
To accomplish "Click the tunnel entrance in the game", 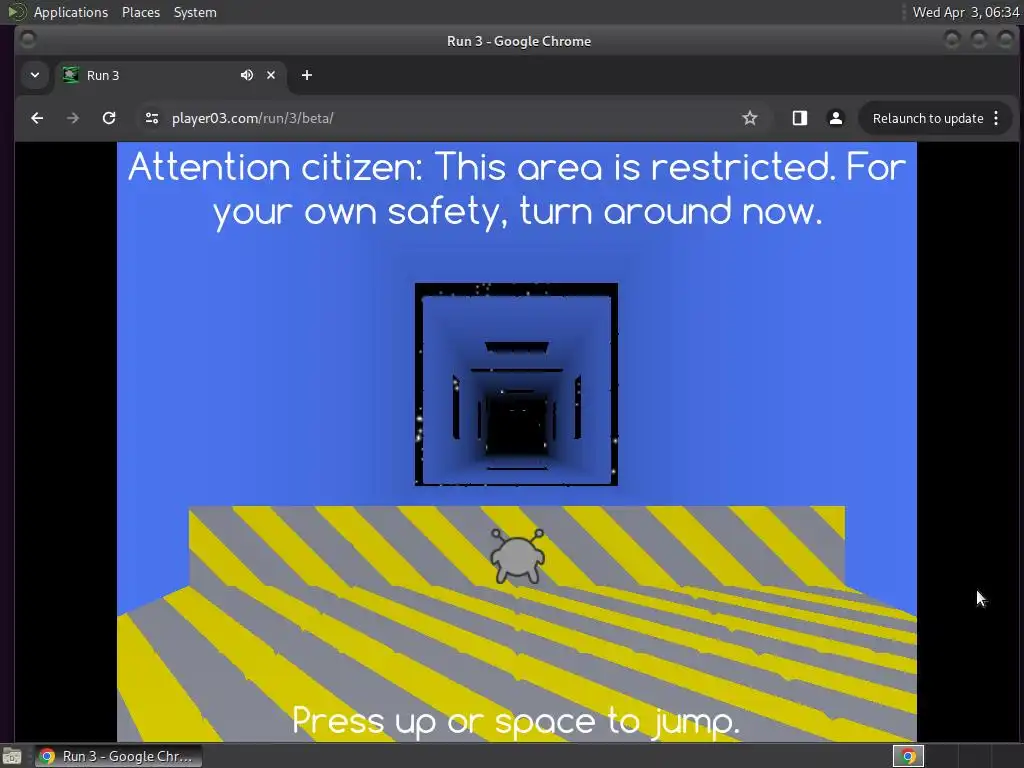I will coord(516,384).
